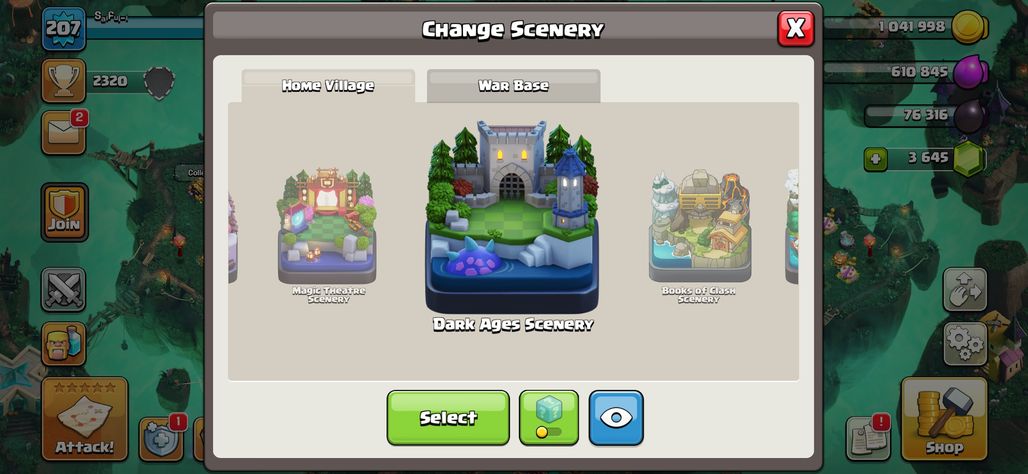Open the Shop hammer and coins icon
Screen dimensions: 1028x474
[944, 419]
